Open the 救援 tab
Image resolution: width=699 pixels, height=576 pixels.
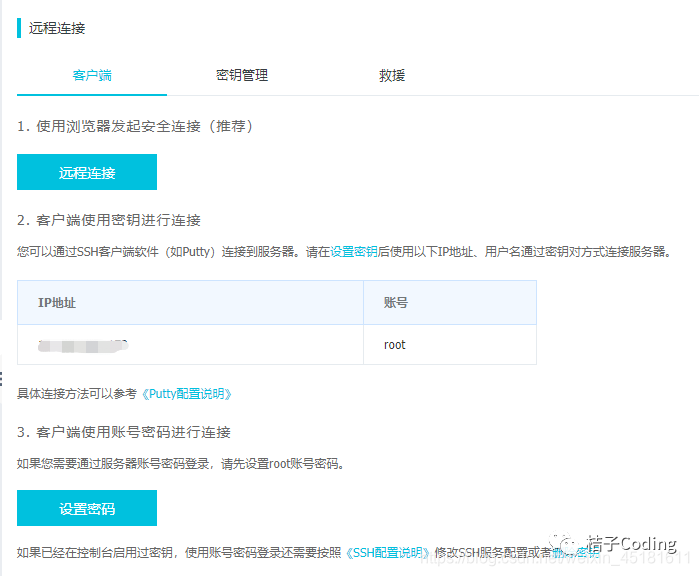tap(392, 75)
